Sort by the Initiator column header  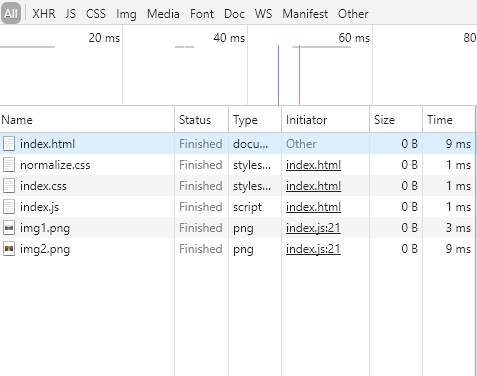coord(326,120)
